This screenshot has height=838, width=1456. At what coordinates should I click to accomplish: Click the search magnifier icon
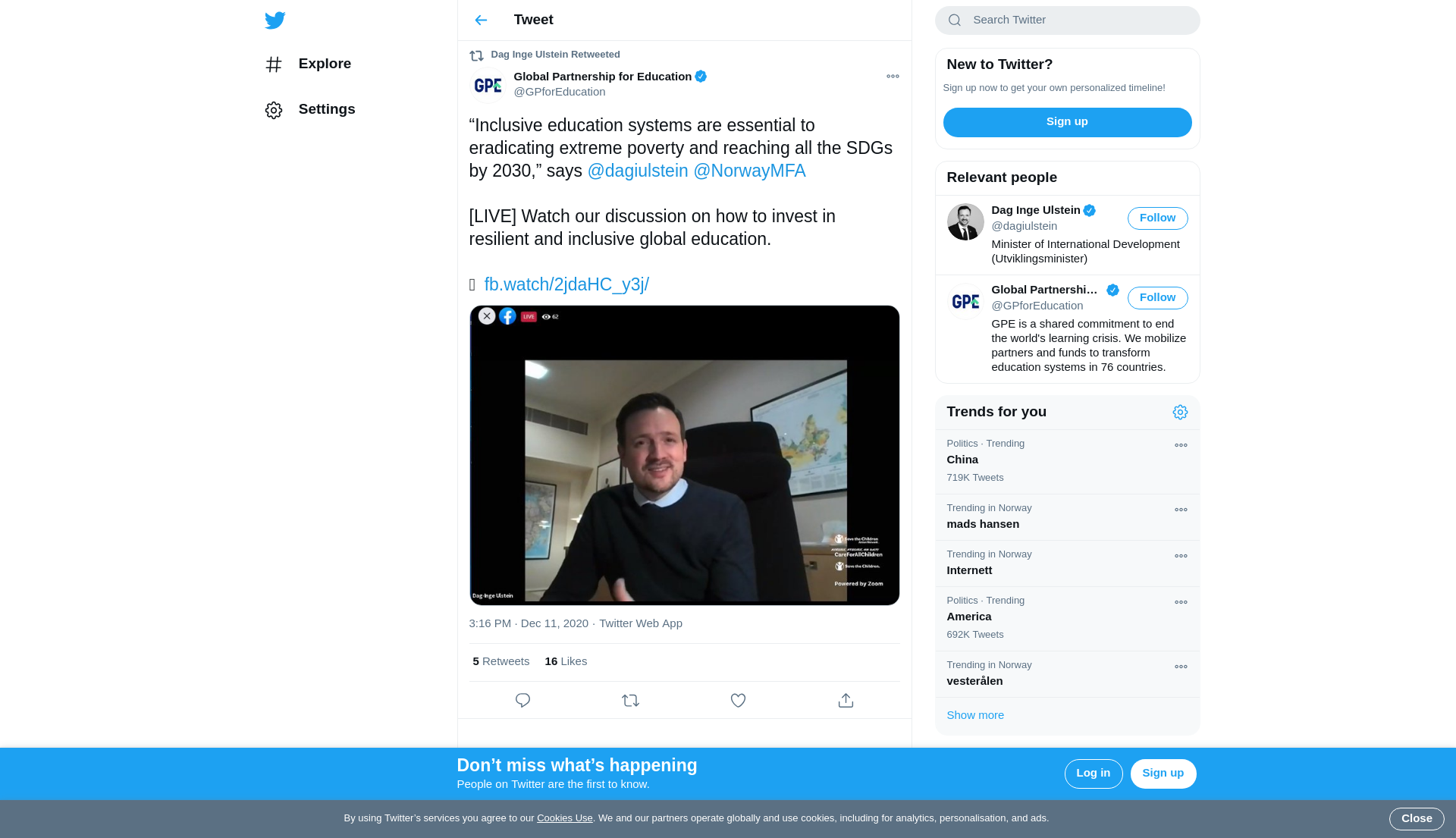tap(955, 20)
